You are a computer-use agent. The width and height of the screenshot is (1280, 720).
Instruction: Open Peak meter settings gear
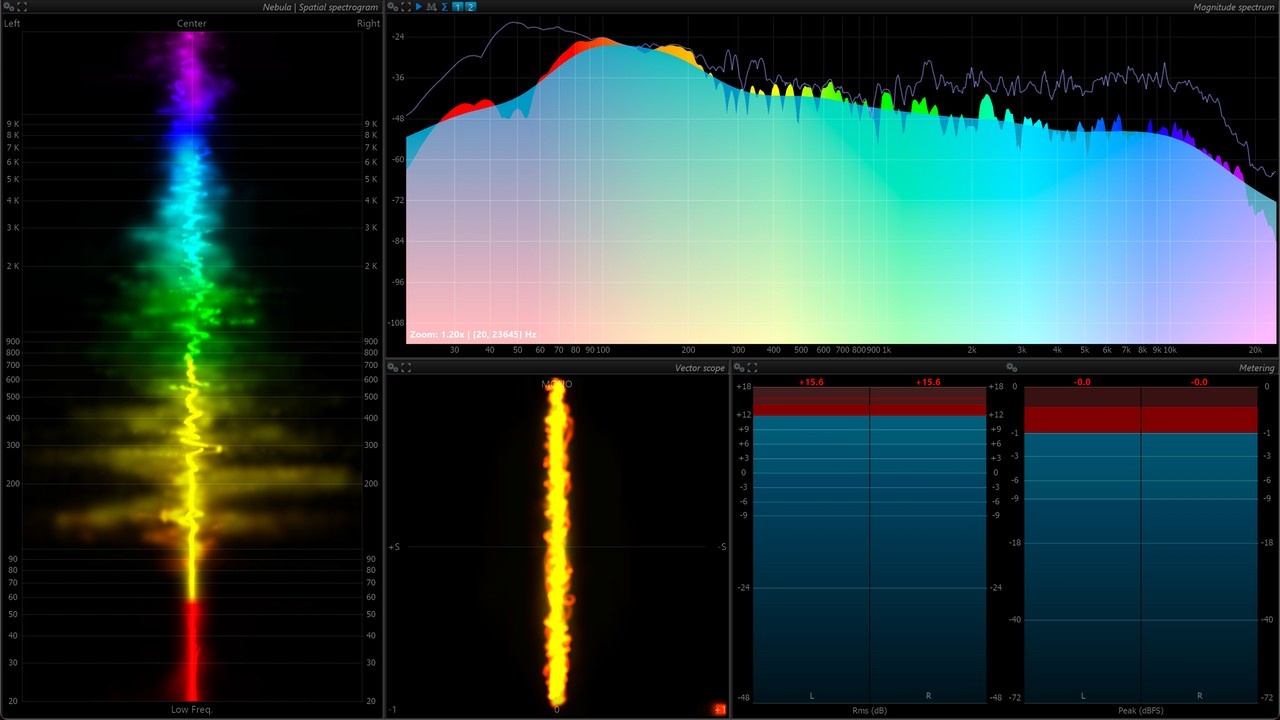(x=1012, y=368)
